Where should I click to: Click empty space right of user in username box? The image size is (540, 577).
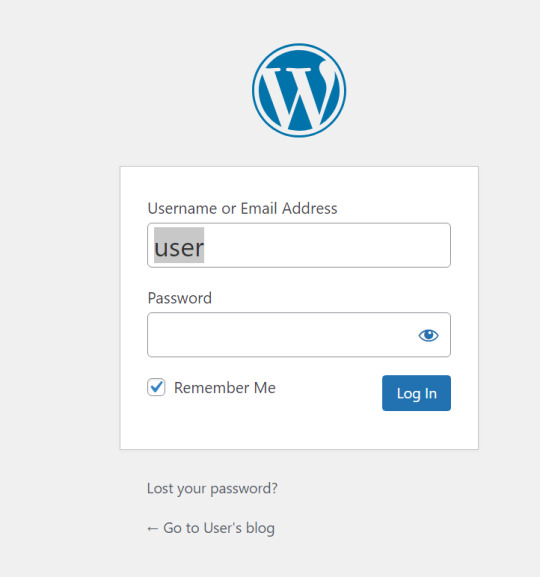click(326, 245)
